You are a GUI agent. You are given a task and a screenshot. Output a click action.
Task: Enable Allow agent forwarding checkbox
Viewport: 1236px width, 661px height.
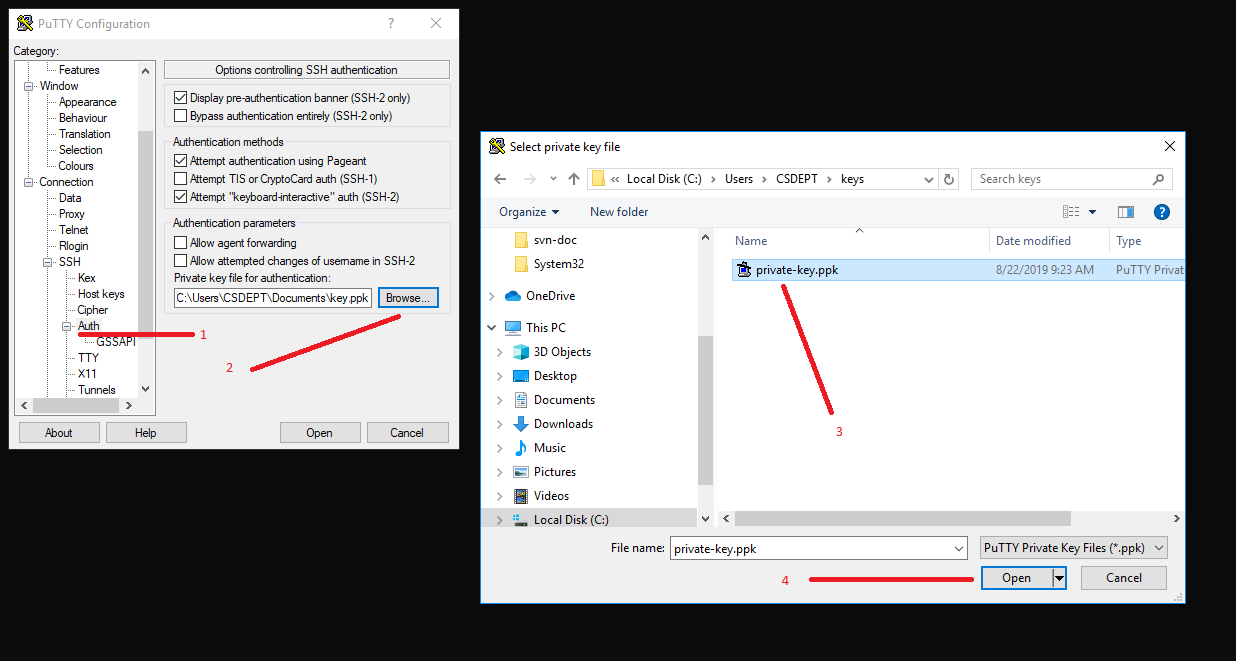tap(181, 243)
